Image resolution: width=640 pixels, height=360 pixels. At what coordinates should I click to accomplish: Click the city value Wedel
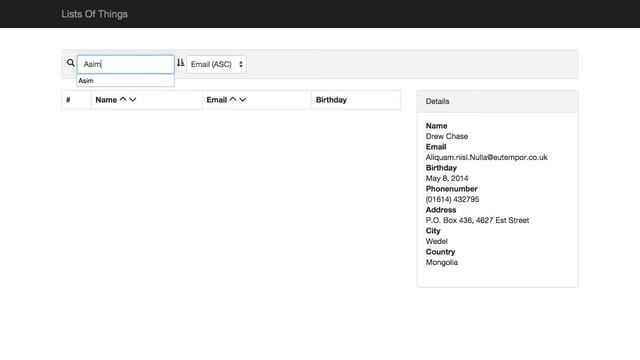coord(436,241)
